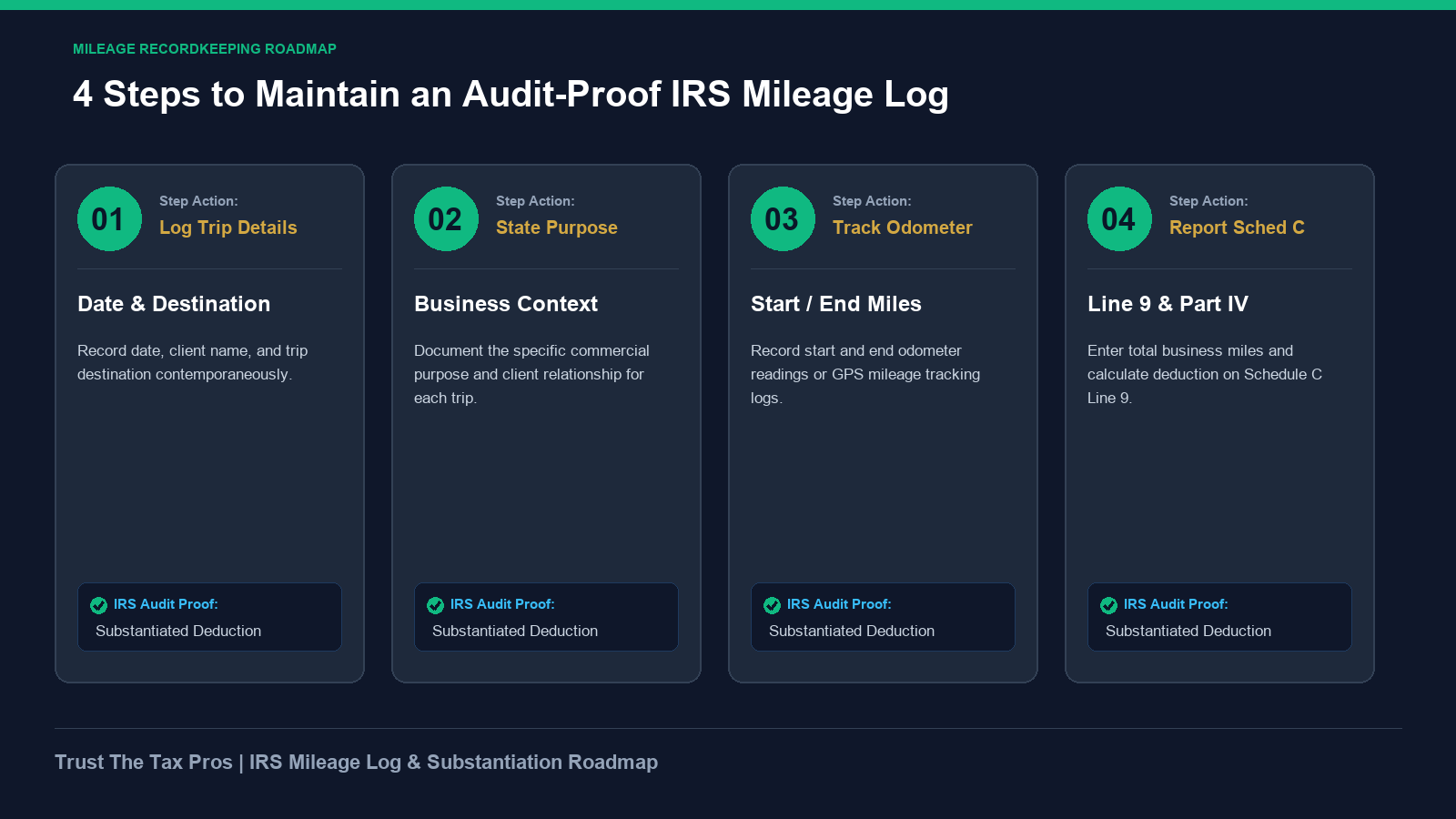This screenshot has width=1456, height=819.
Task: Click the 'Trust The Tax Pros' footer text
Action: 356,763
